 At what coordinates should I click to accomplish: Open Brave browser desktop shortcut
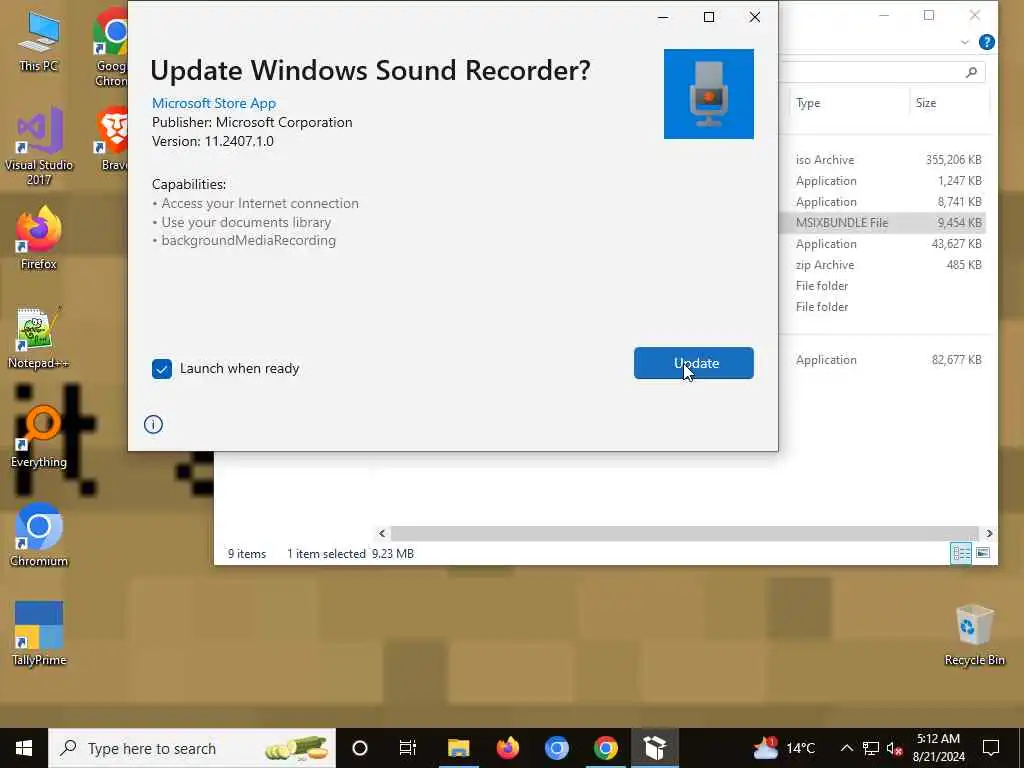(x=114, y=139)
